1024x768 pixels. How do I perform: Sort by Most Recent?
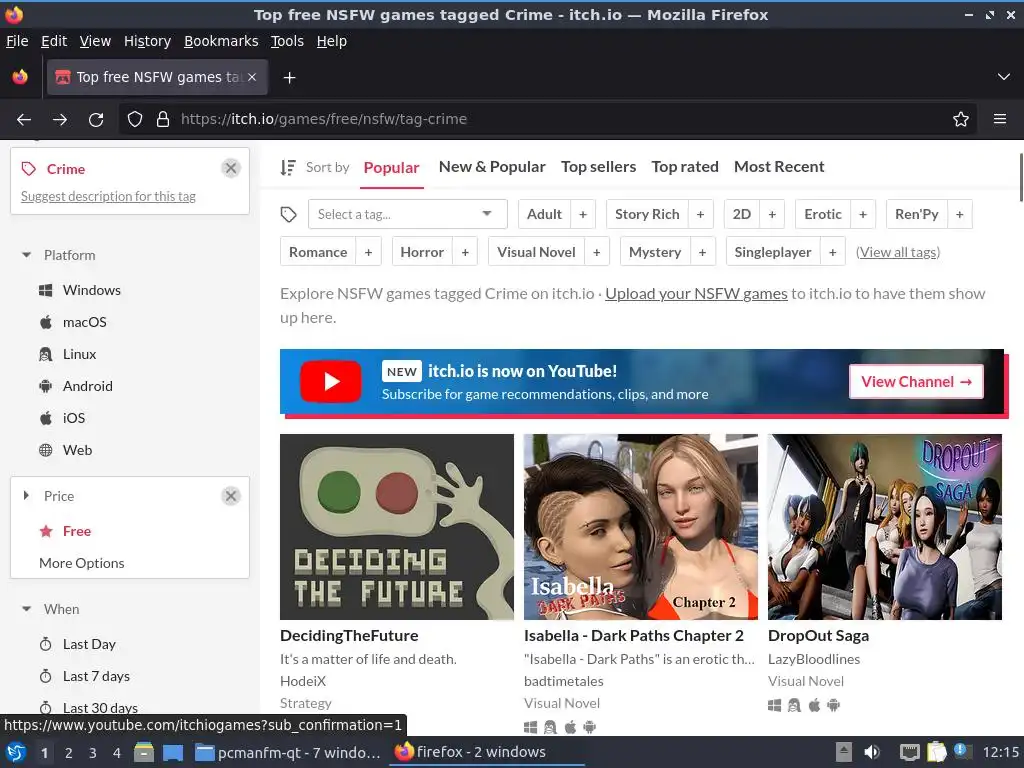[x=779, y=167]
